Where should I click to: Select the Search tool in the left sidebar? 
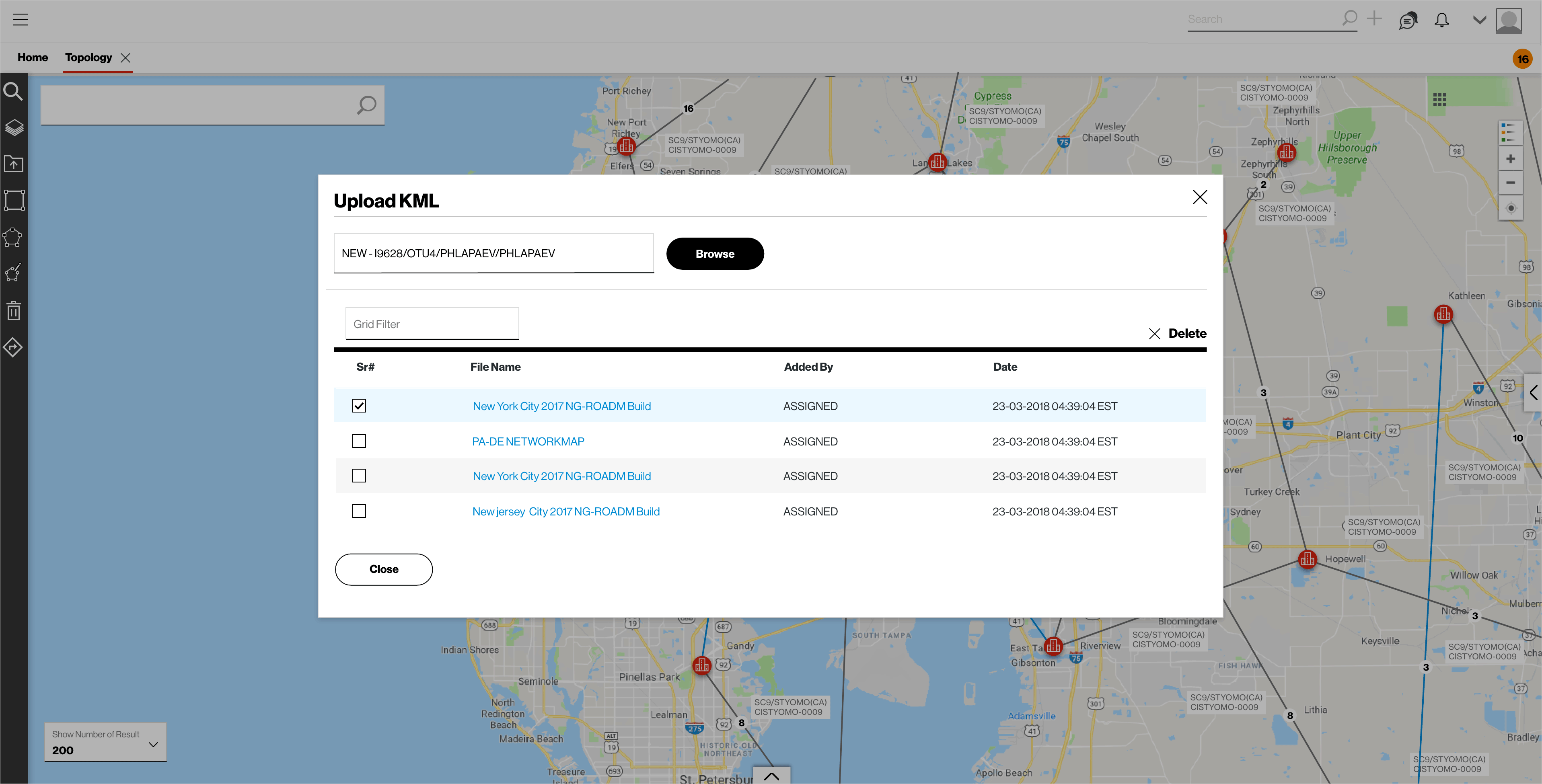point(14,91)
